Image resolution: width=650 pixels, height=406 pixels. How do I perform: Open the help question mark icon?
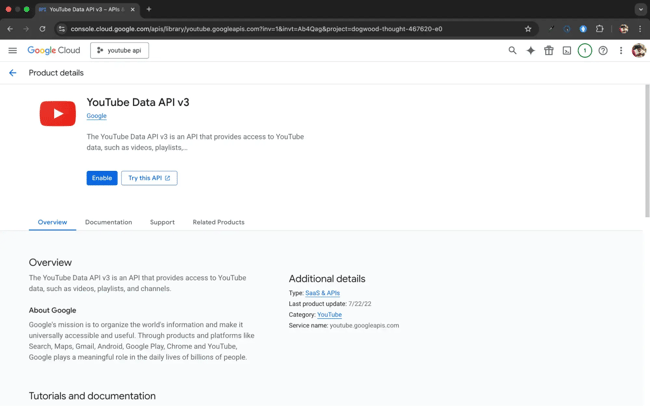(603, 50)
